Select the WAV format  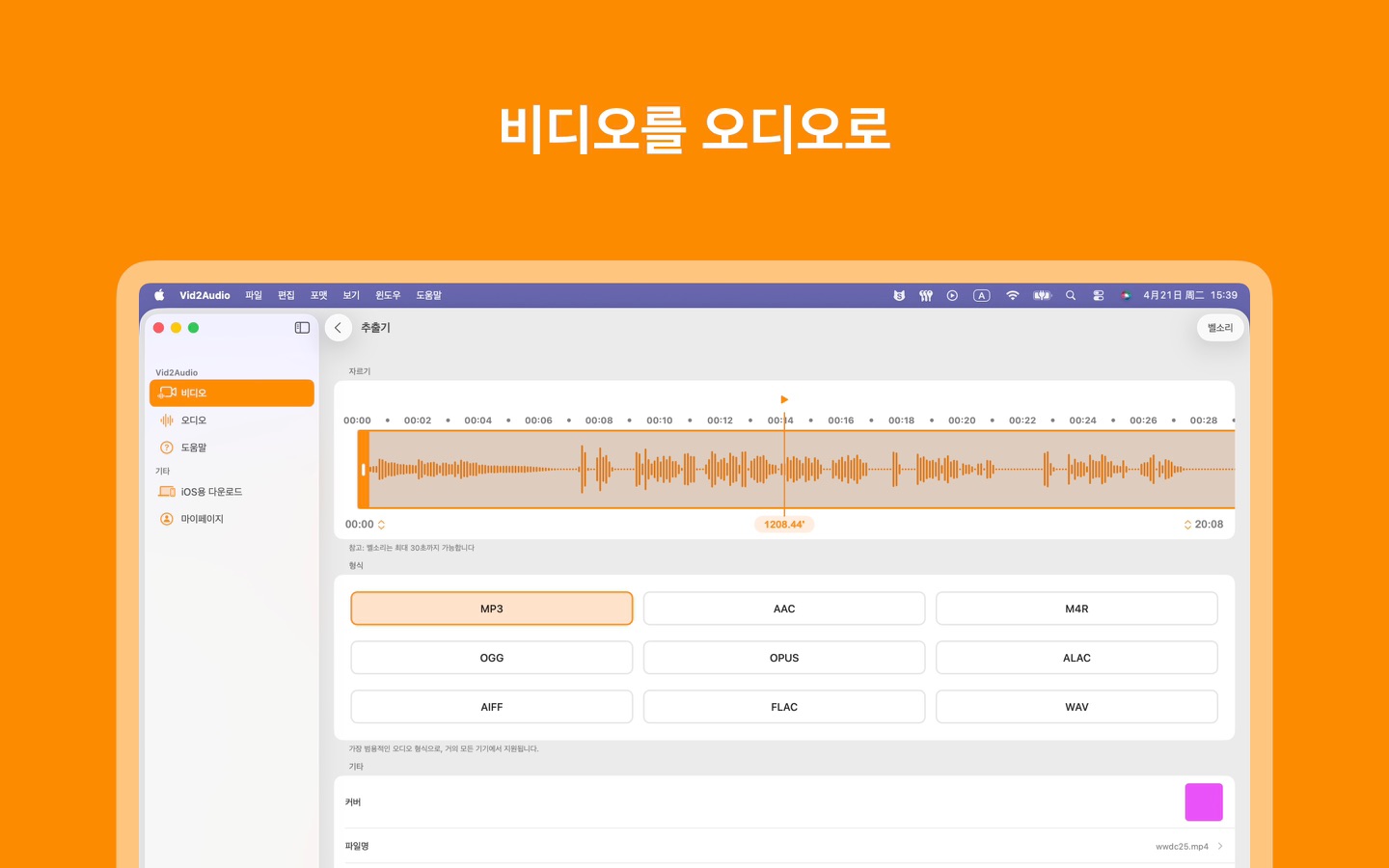pyautogui.click(x=1076, y=707)
